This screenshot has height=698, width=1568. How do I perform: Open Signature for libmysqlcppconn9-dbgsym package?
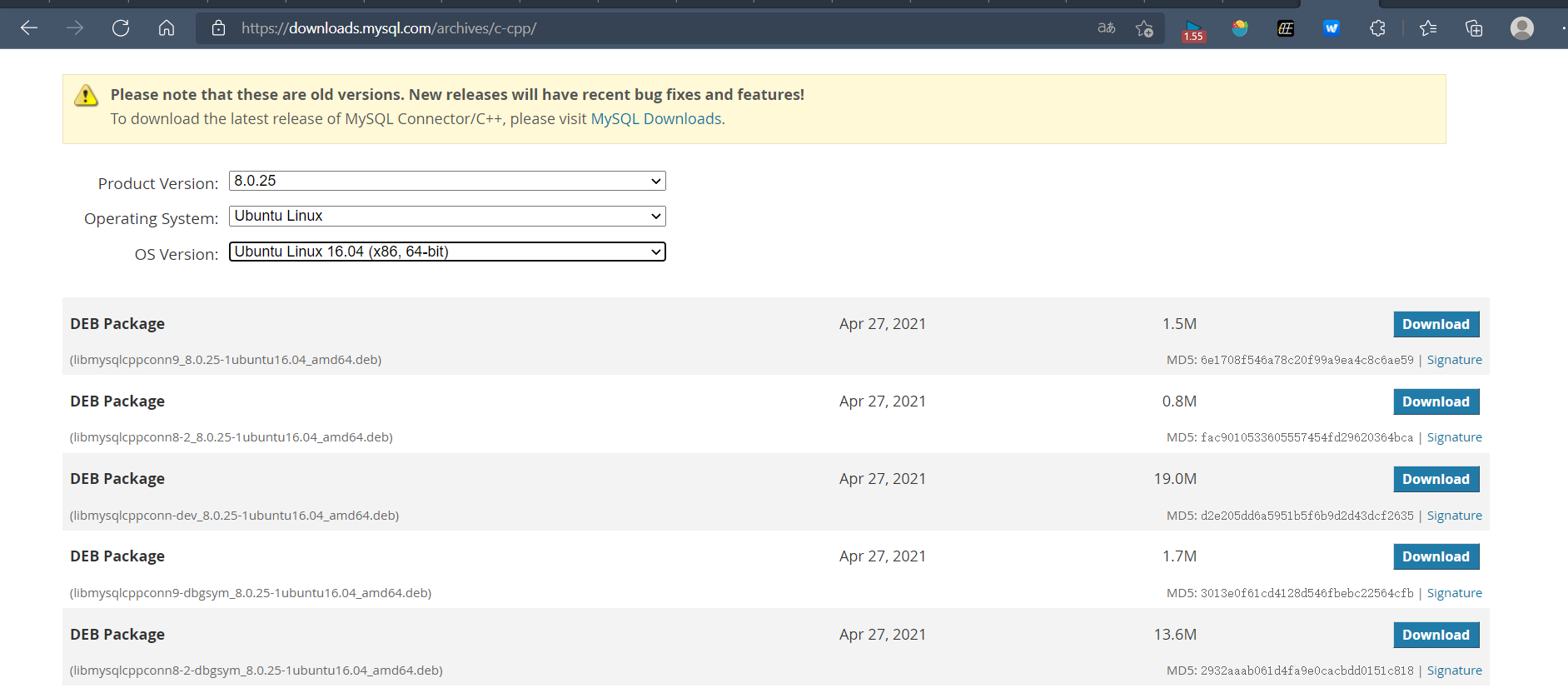[x=1455, y=593]
